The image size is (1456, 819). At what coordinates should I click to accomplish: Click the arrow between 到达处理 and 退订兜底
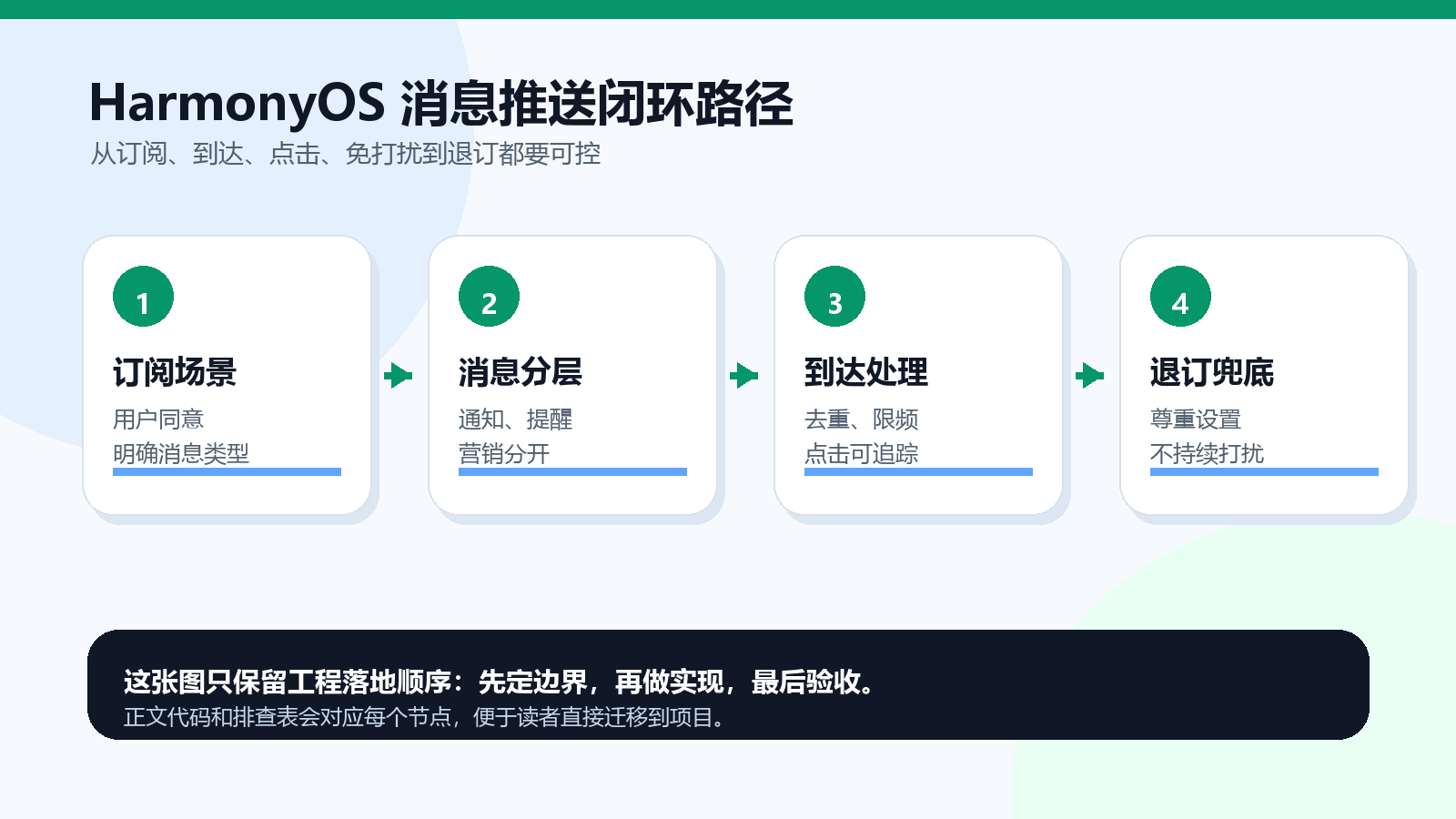point(1090,375)
